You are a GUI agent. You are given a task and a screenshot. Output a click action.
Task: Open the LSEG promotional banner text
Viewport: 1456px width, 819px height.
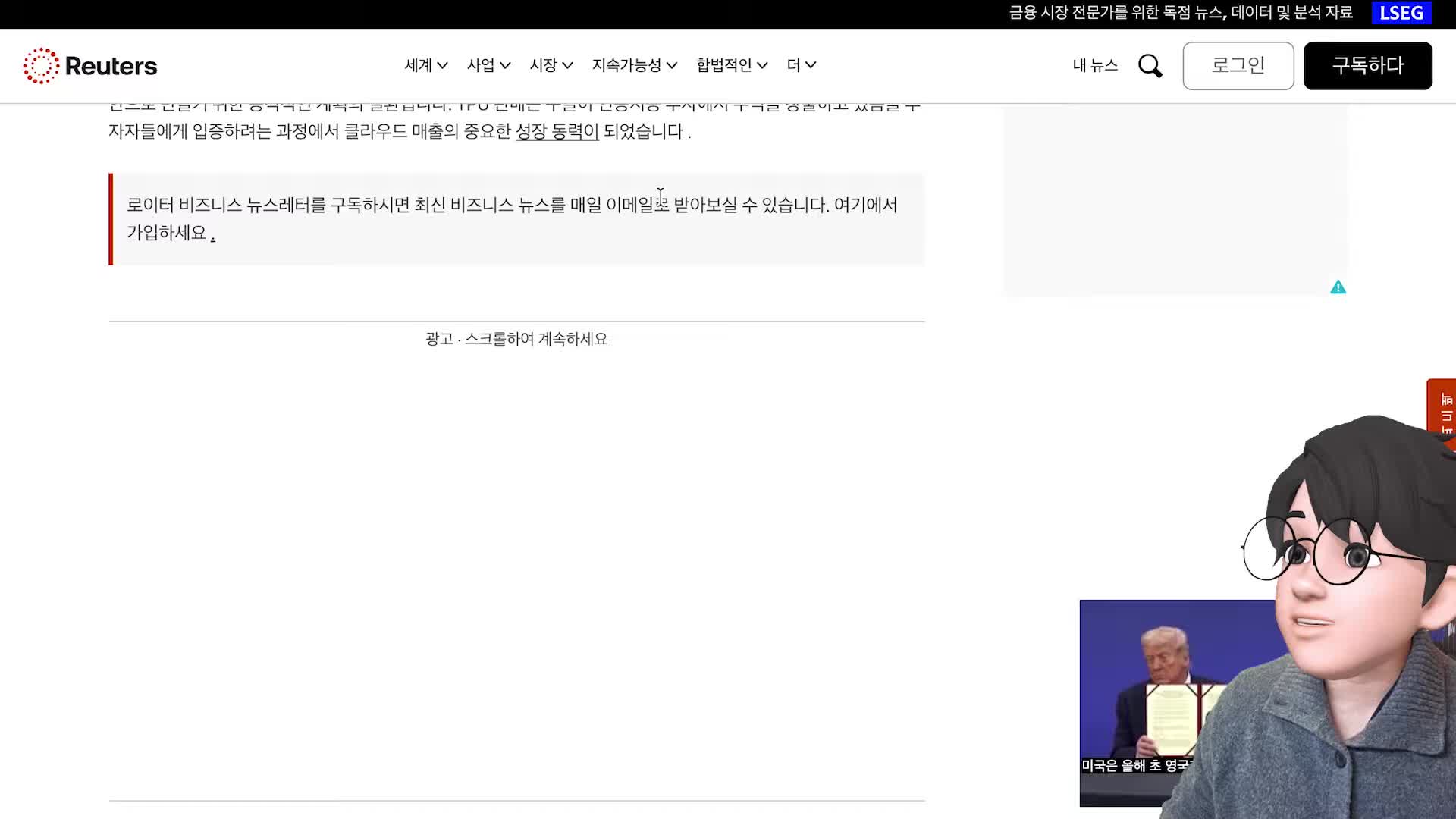pyautogui.click(x=1180, y=13)
